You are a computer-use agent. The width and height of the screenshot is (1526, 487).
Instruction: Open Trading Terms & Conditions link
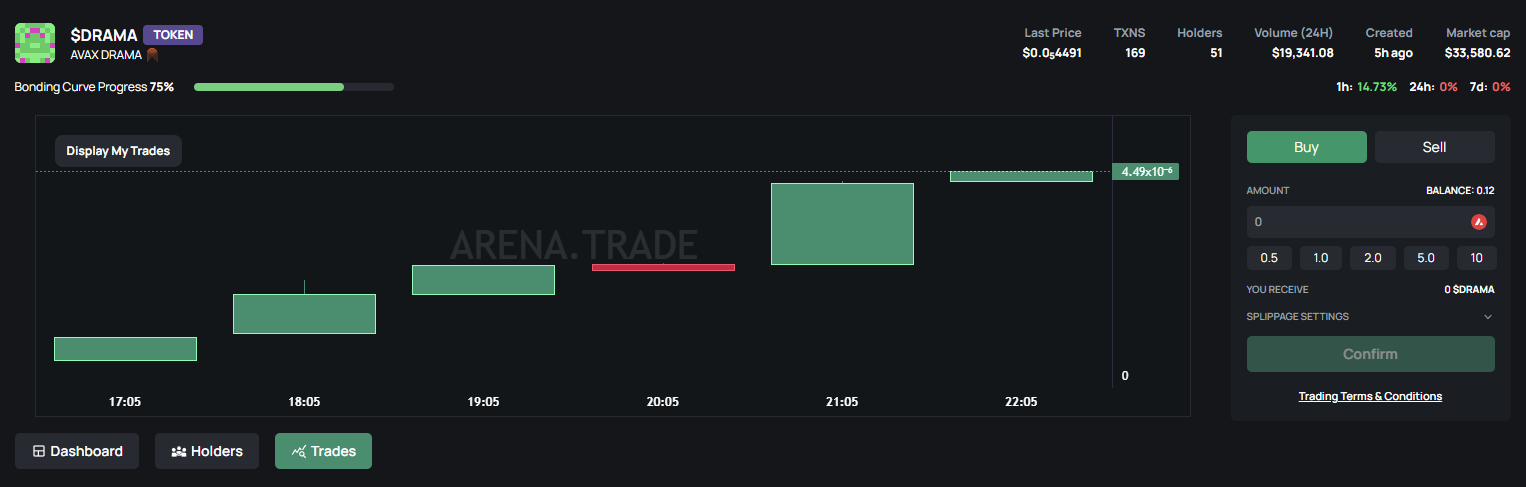pos(1370,396)
